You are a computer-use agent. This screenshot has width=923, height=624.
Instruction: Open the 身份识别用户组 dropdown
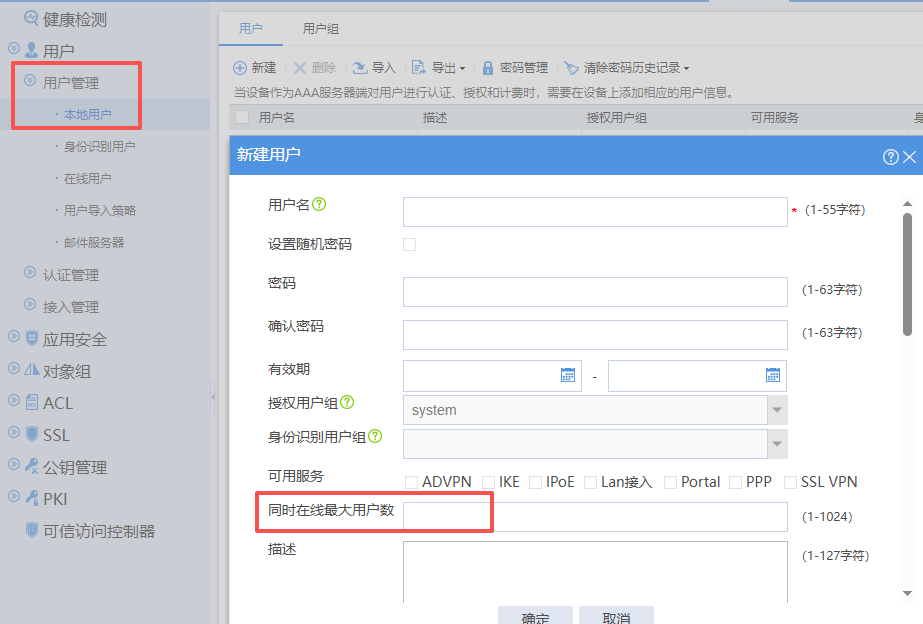(x=777, y=444)
